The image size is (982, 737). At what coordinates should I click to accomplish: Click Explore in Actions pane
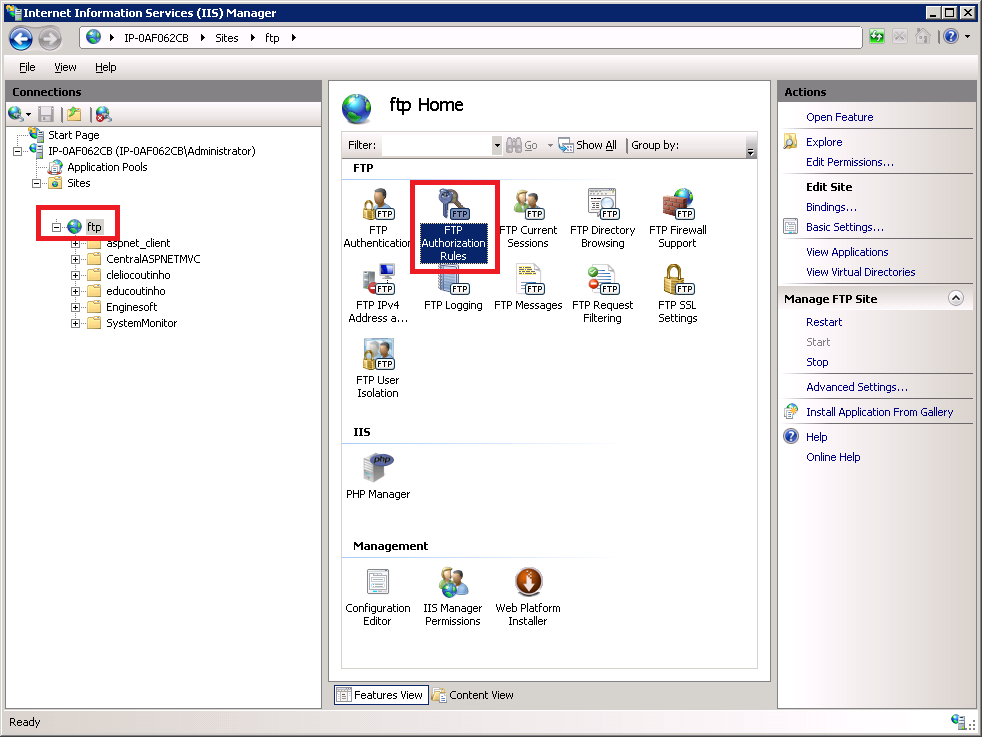point(824,142)
